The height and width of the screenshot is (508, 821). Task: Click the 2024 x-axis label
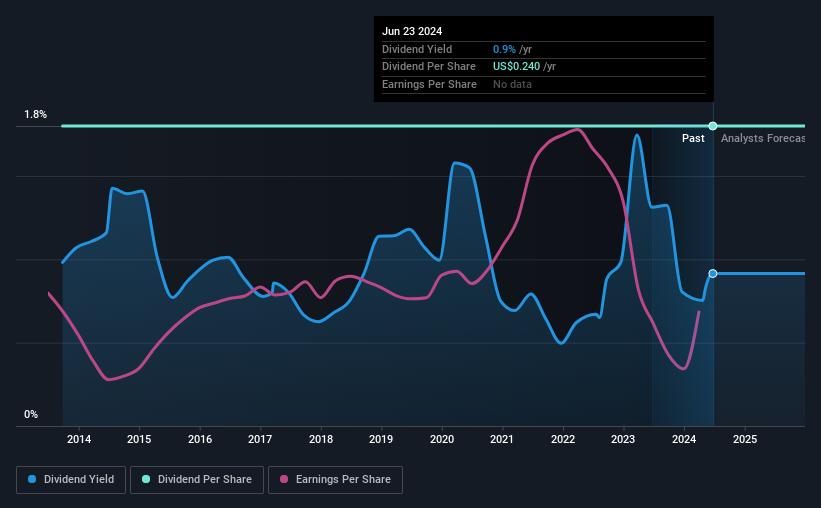(684, 439)
